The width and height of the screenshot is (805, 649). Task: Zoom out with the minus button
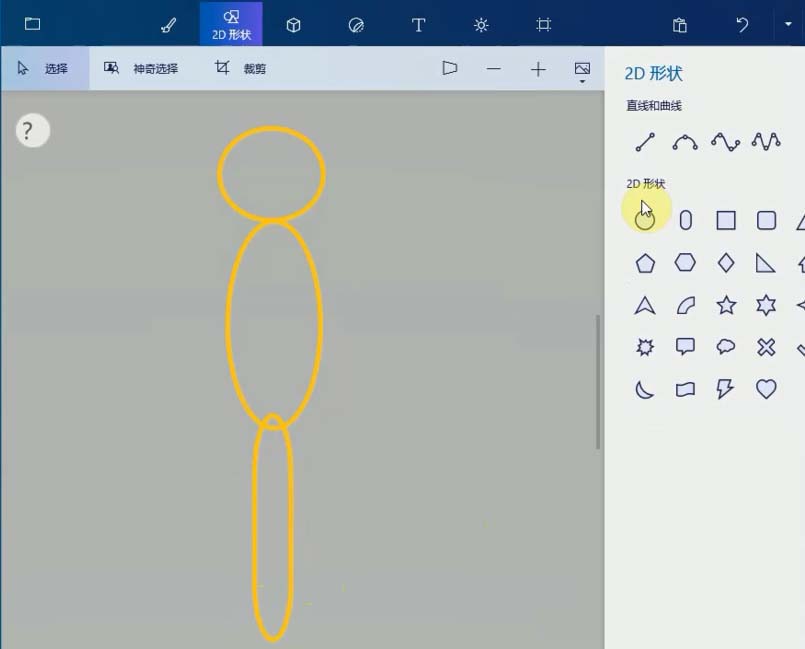point(493,69)
